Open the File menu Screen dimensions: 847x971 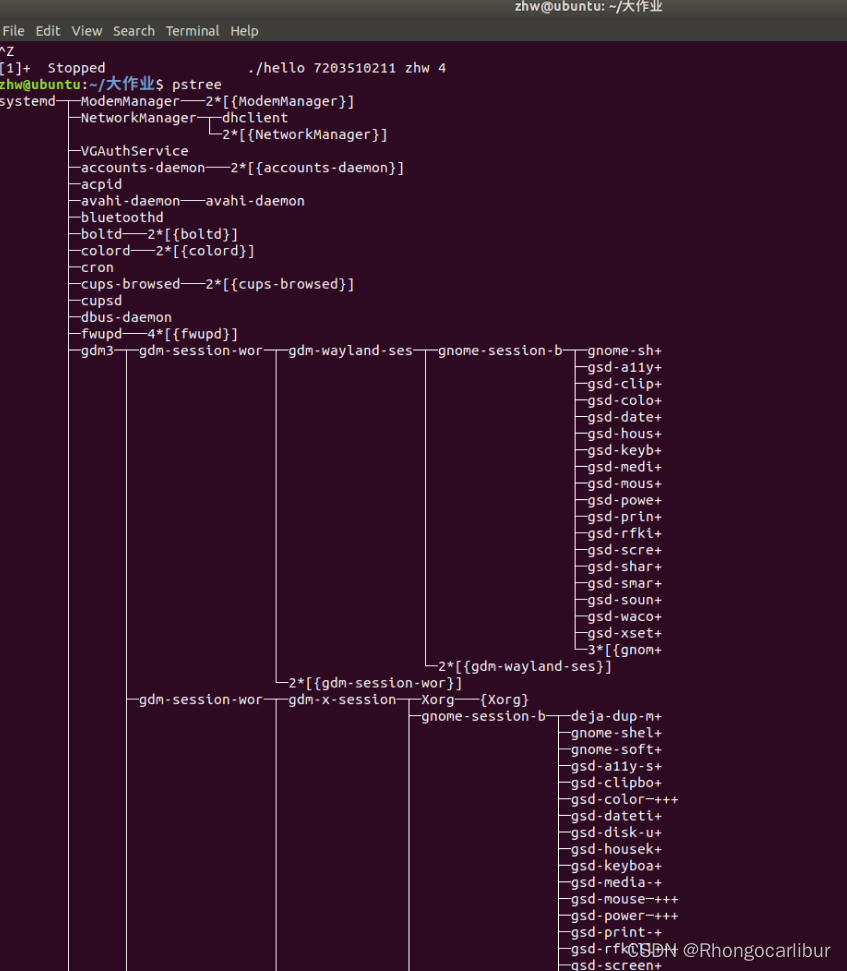(13, 31)
